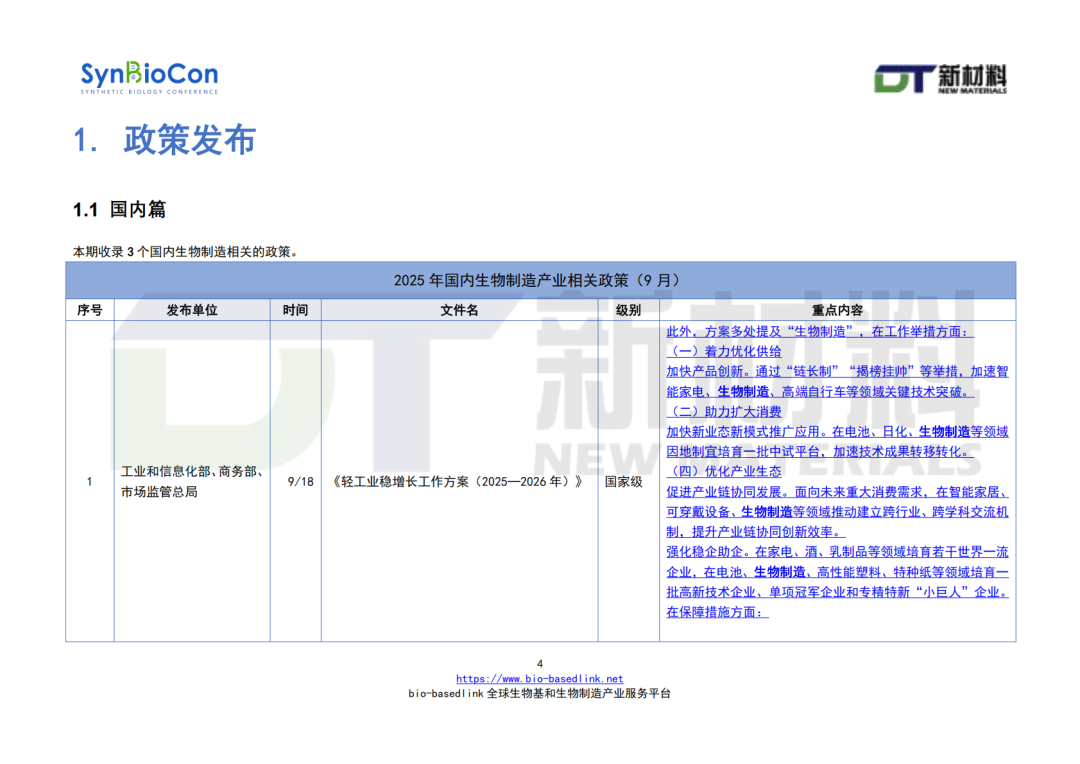This screenshot has width=1080, height=764.
Task: Open the https://www.bio-basedlink.net link
Action: (539, 679)
